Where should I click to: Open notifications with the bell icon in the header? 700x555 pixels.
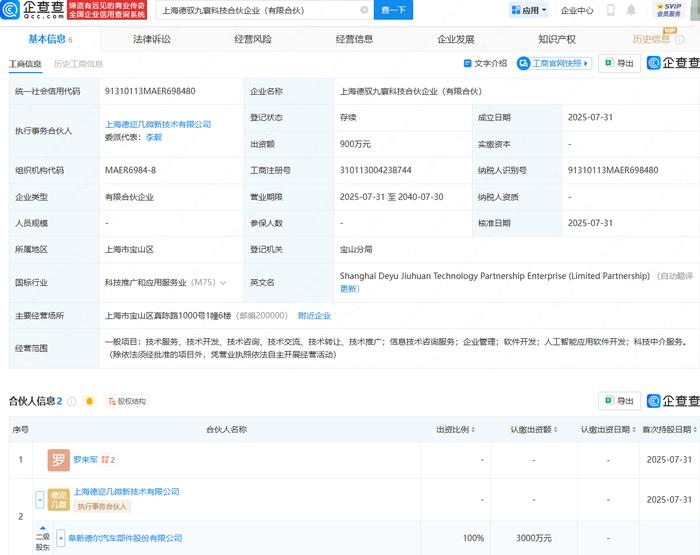[x=631, y=10]
